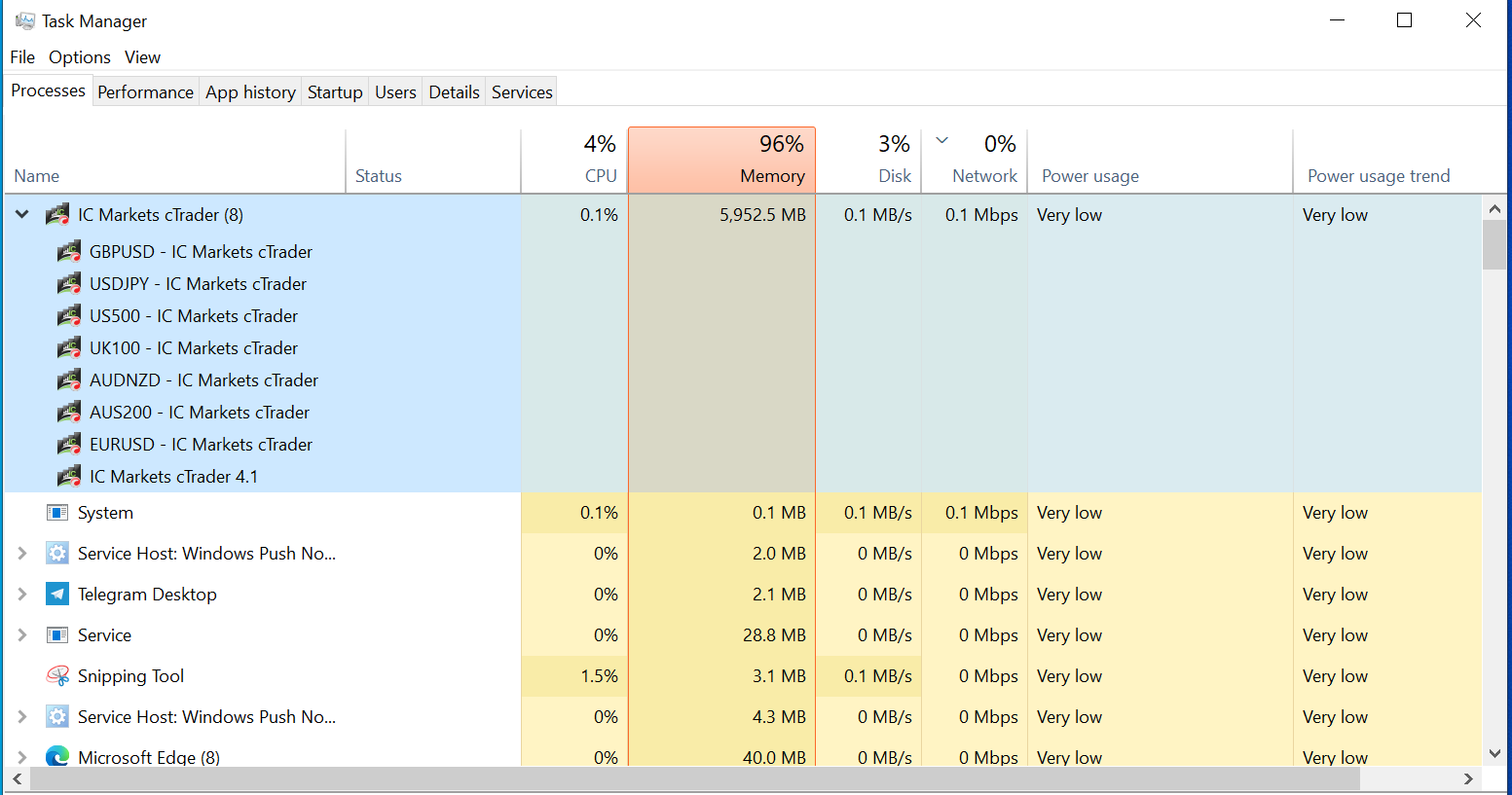
Task: Expand the Telegram Desktop process
Action: [x=22, y=595]
